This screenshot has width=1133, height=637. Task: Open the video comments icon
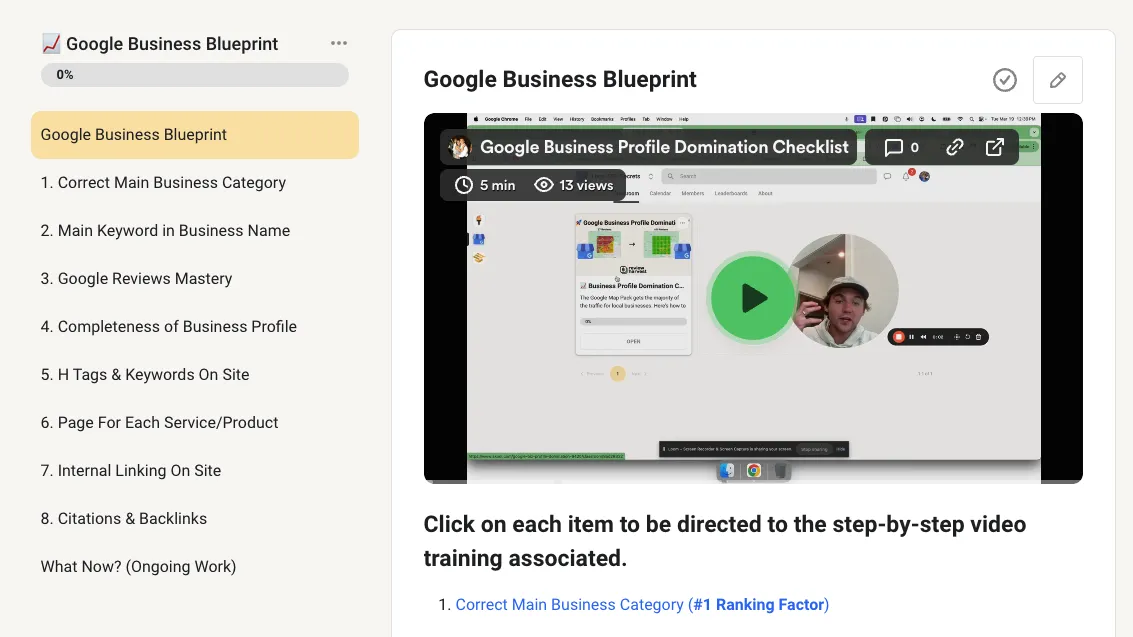[x=893, y=147]
